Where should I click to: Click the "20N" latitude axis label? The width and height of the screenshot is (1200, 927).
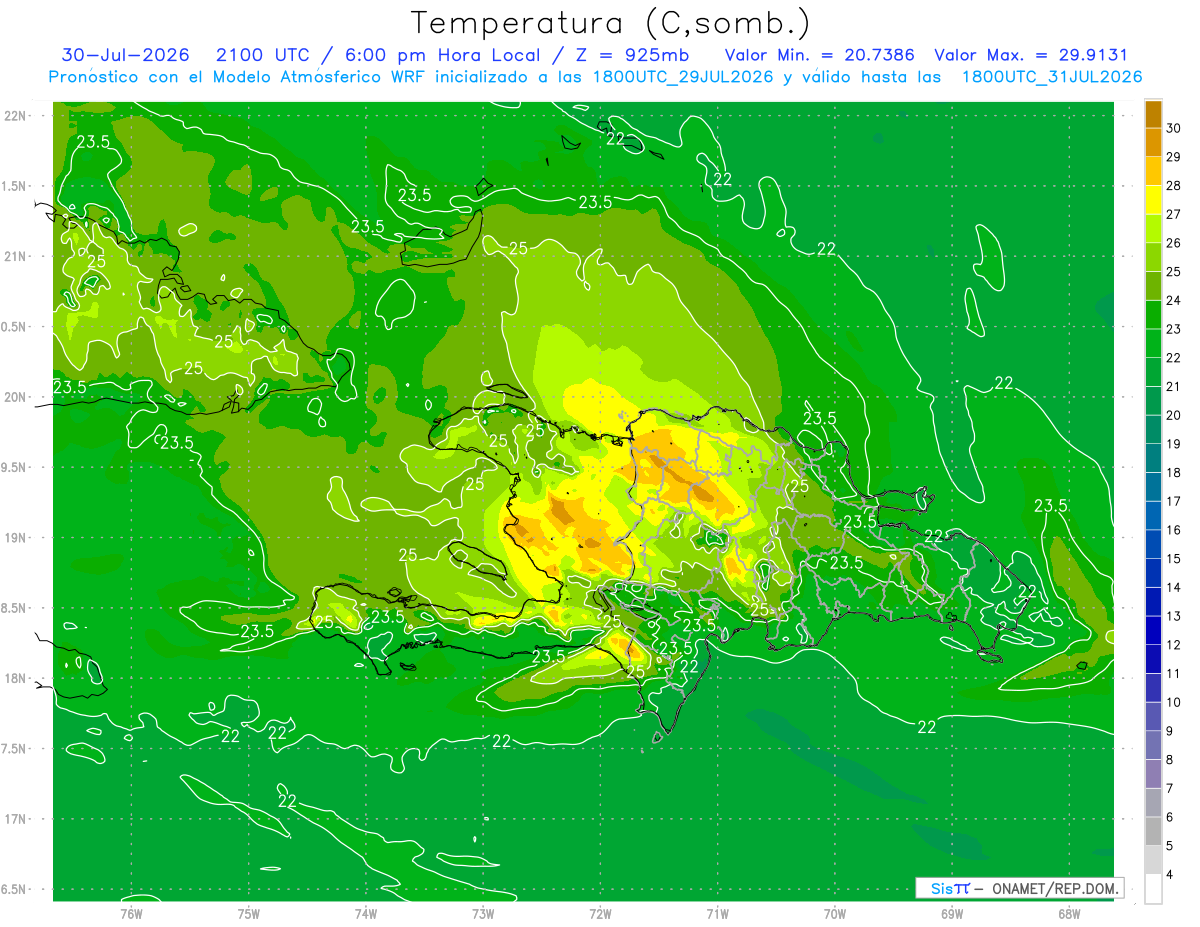pyautogui.click(x=17, y=397)
